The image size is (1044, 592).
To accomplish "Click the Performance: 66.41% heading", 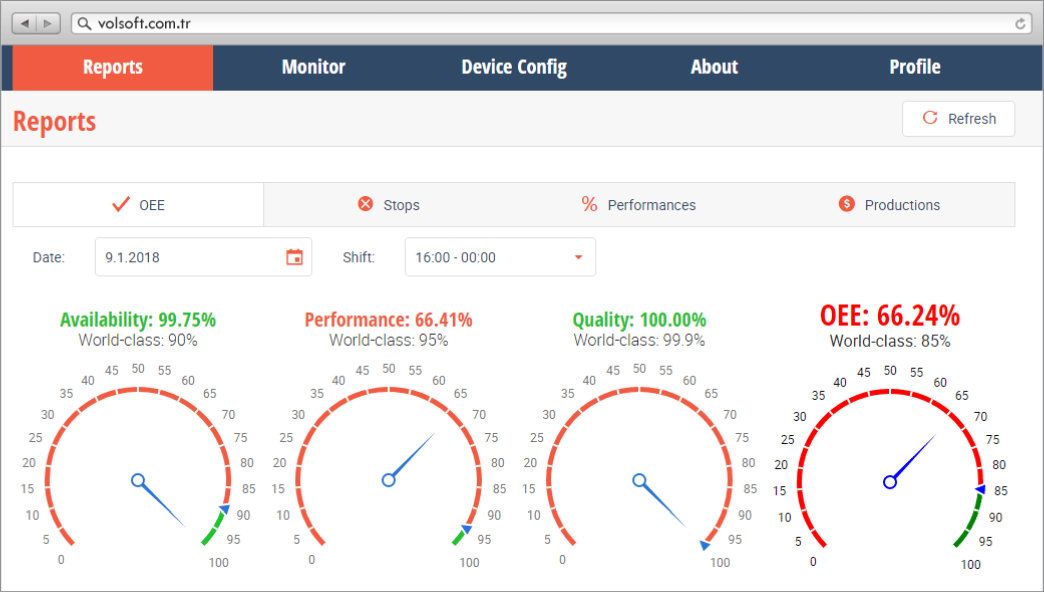I will click(x=389, y=320).
